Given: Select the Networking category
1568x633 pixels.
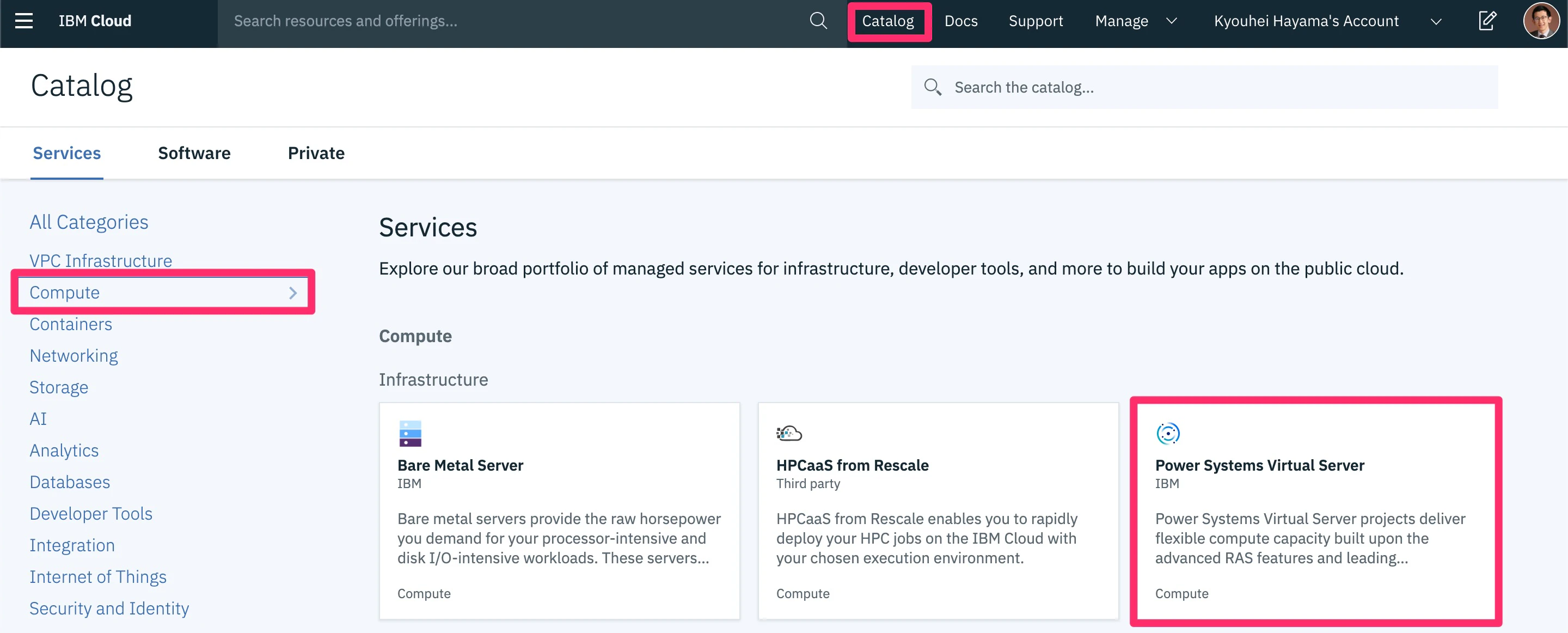Looking at the screenshot, I should [73, 356].
